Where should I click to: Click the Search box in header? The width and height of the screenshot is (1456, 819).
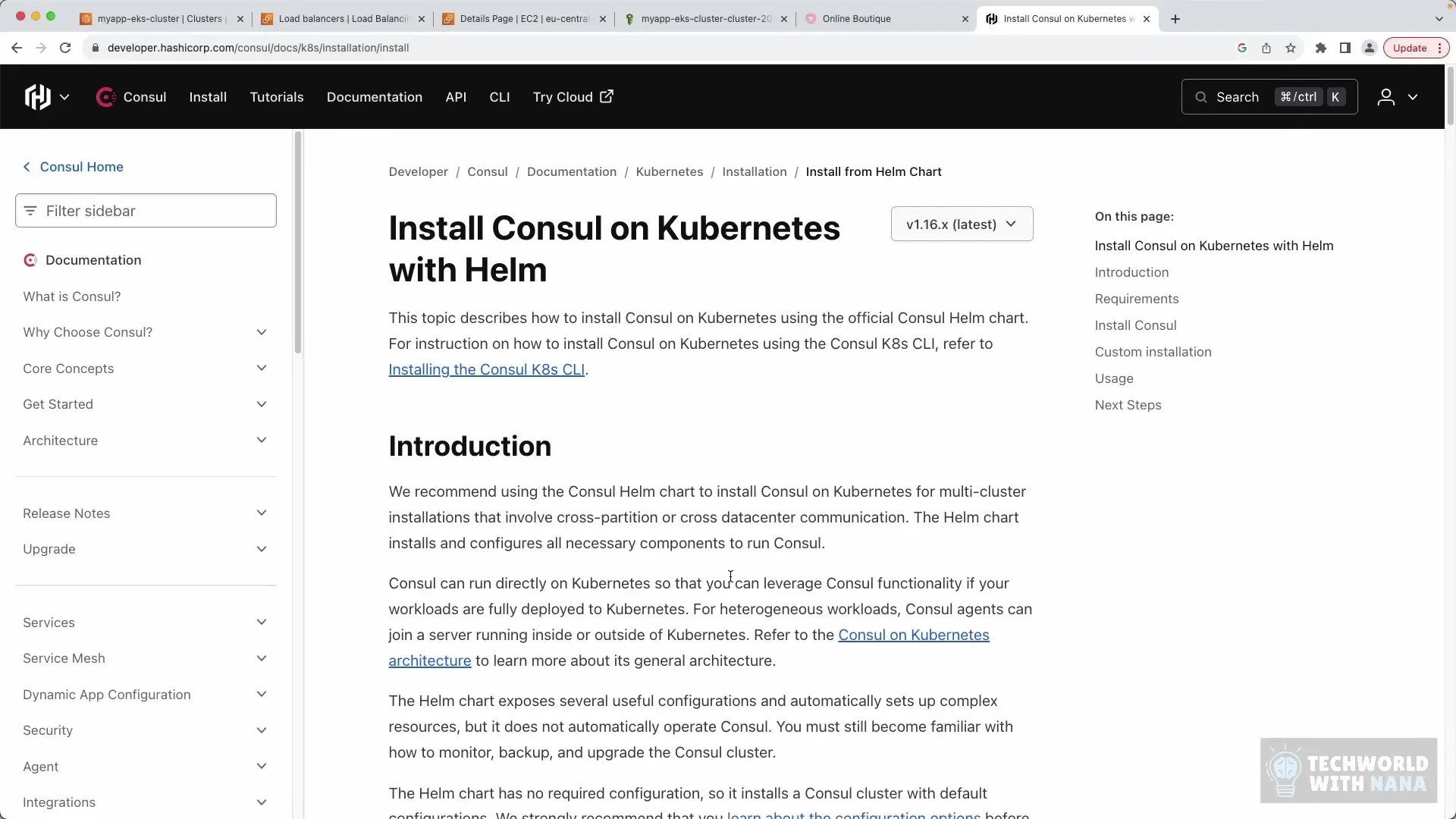(x=1269, y=97)
